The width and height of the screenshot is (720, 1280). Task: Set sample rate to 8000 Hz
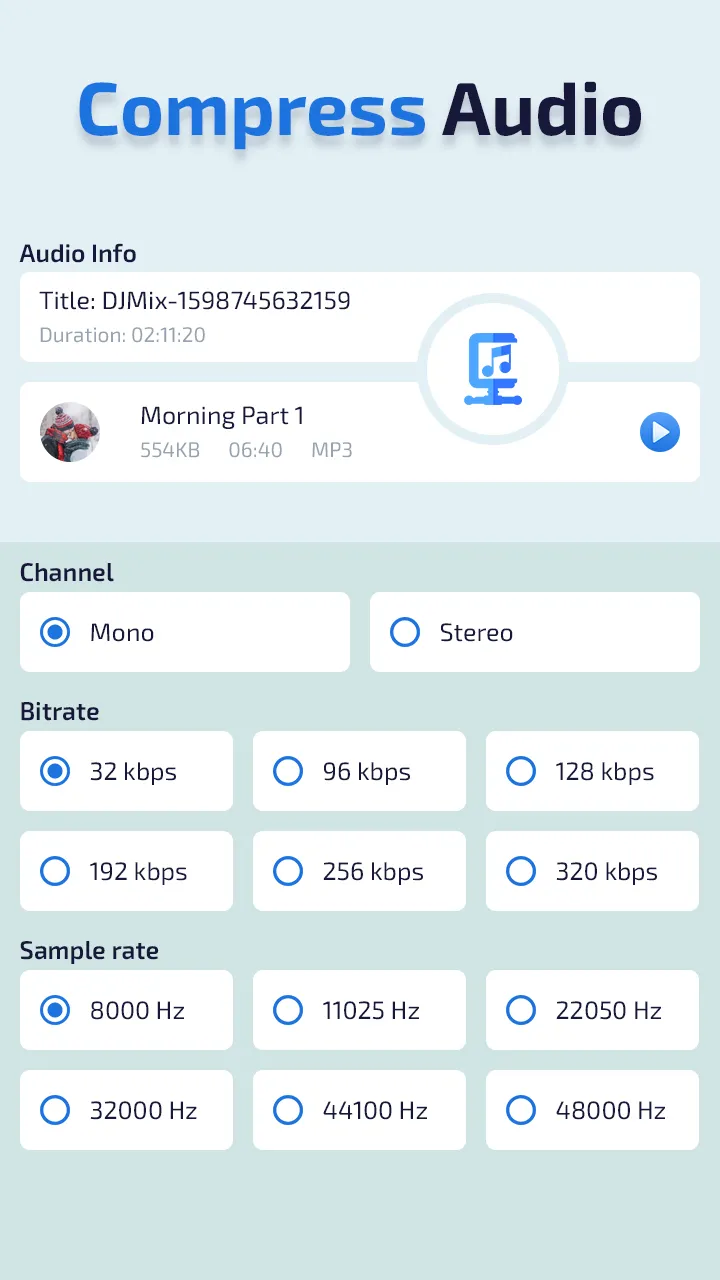[126, 1010]
